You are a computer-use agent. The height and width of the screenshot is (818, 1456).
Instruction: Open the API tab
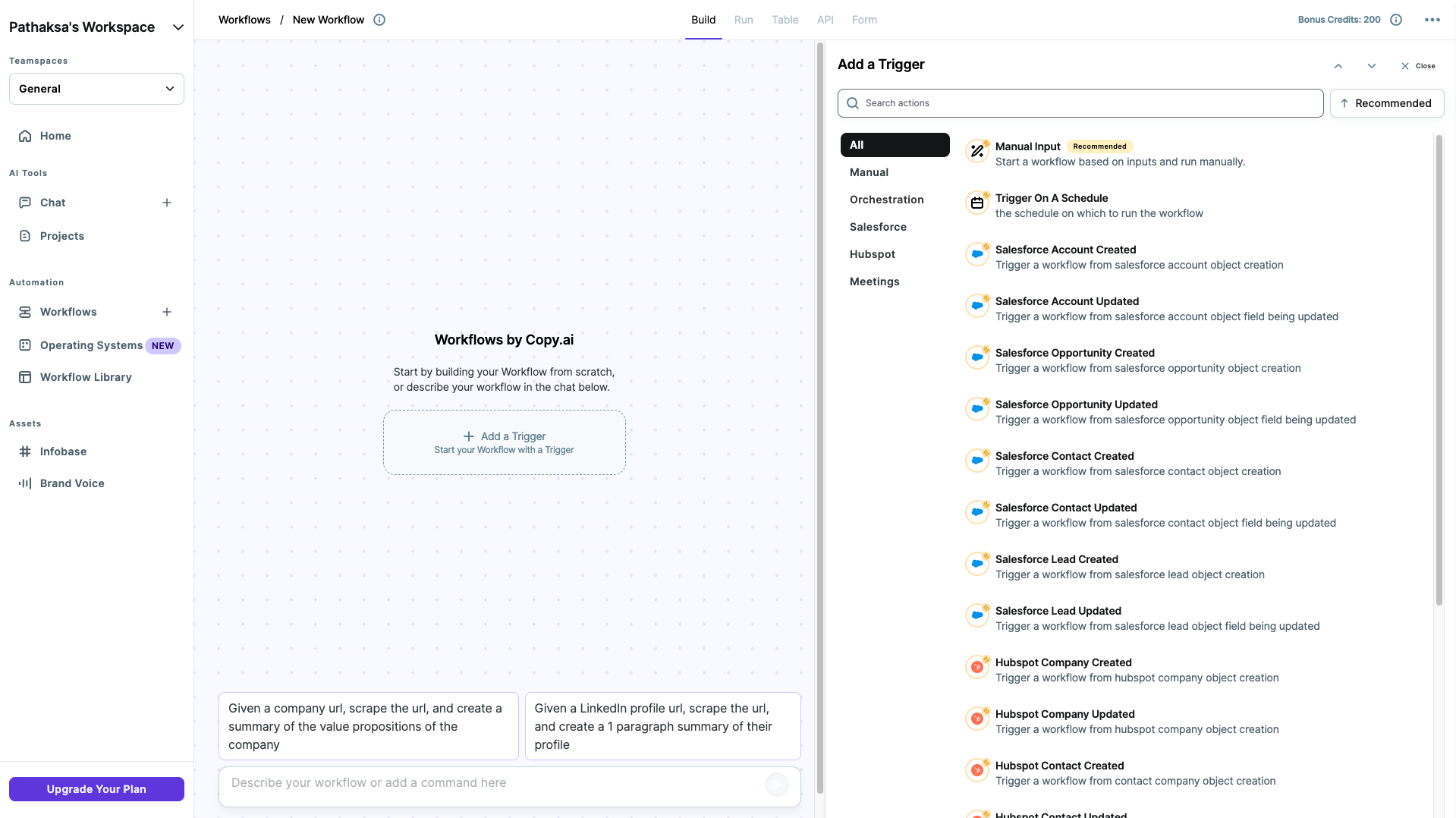825,20
